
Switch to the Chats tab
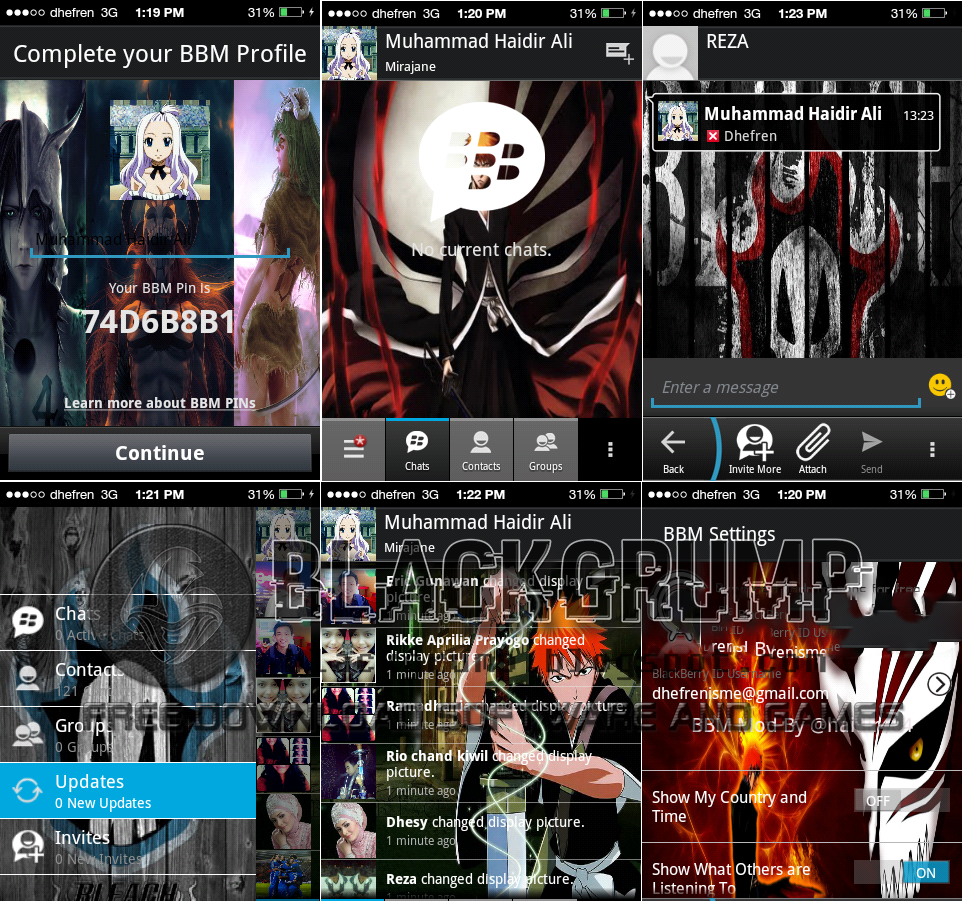coord(417,448)
